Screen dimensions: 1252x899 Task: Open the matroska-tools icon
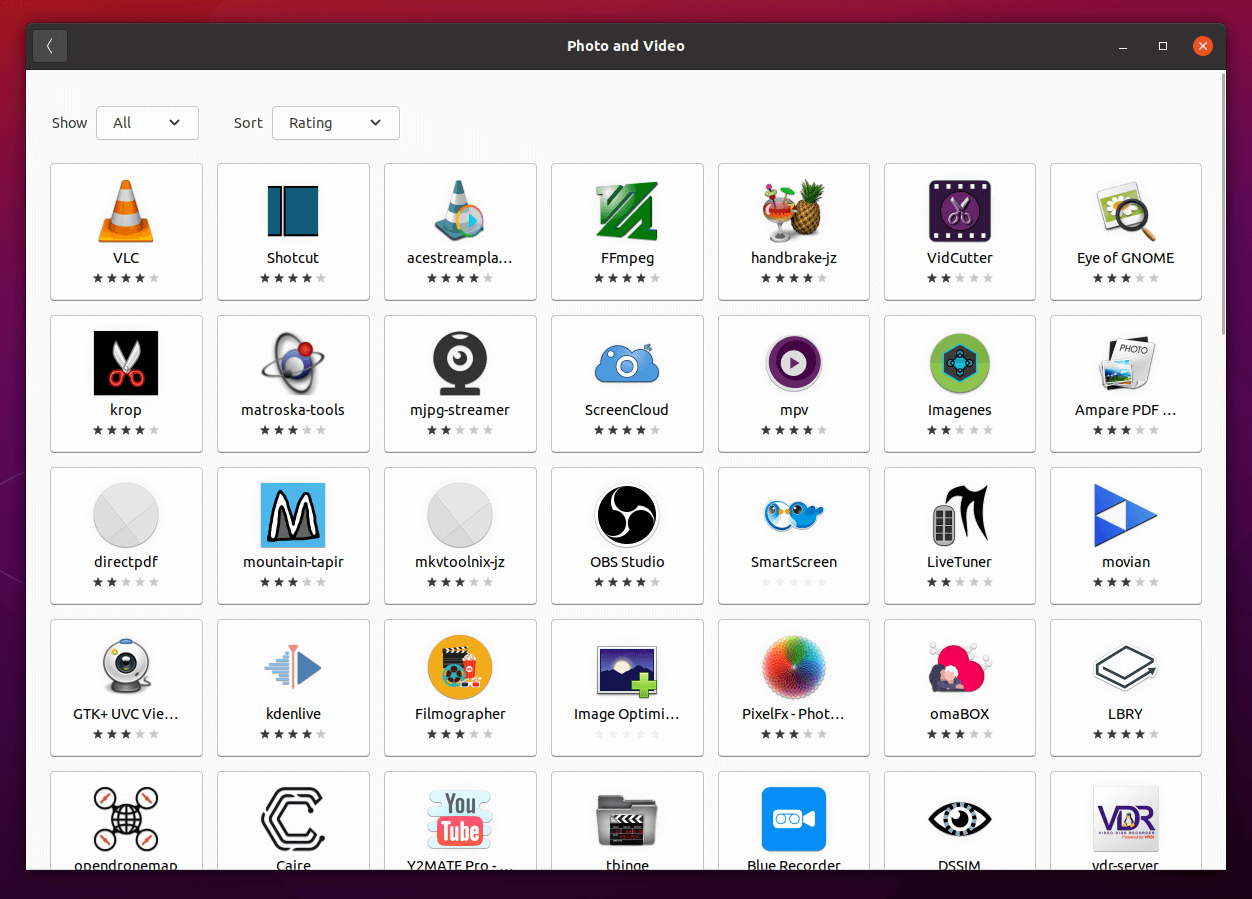click(x=293, y=363)
